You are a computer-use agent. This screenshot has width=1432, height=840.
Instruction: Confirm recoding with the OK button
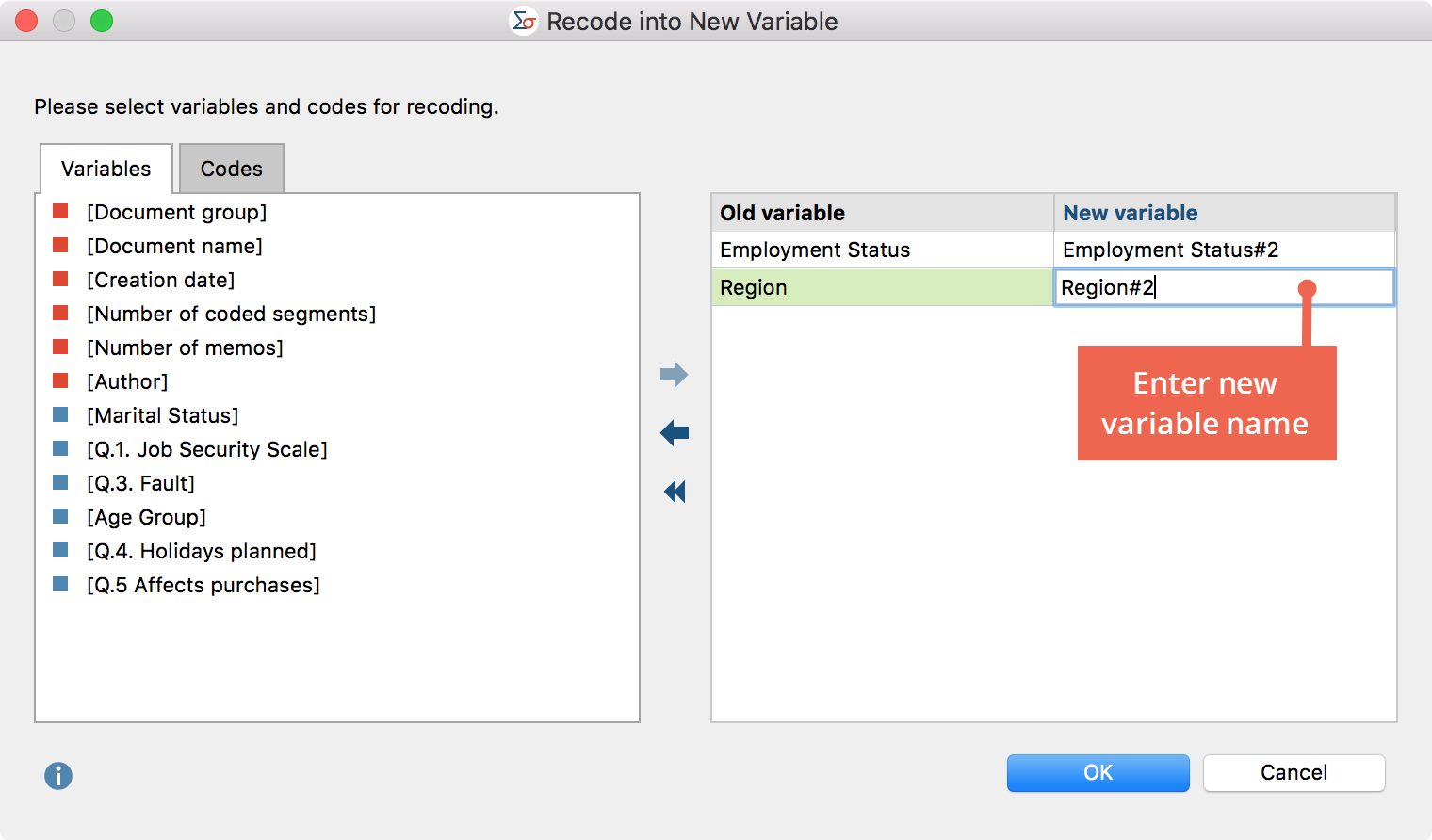[x=1098, y=773]
